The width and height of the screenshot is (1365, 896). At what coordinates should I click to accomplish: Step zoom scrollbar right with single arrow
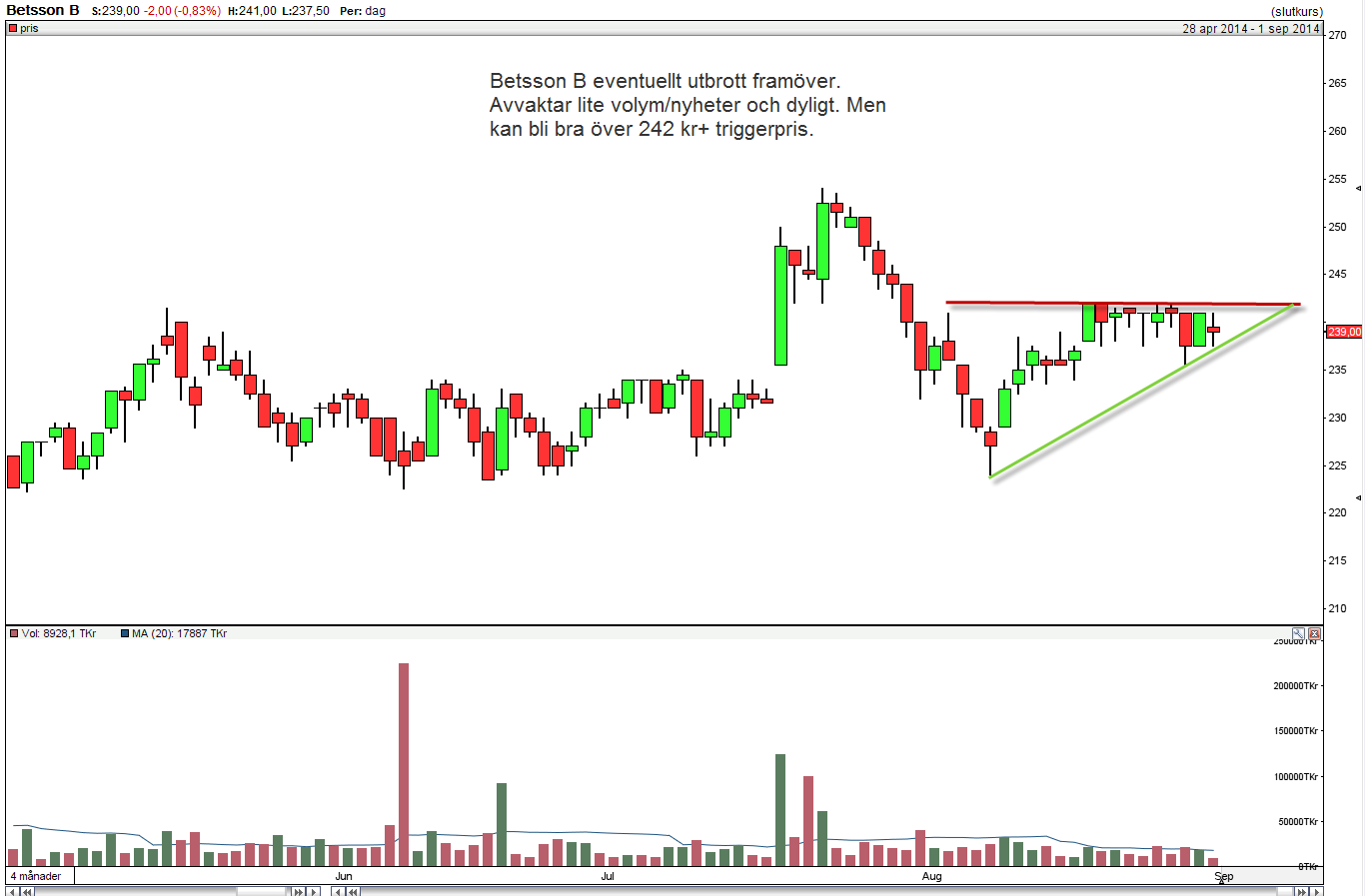(x=313, y=891)
